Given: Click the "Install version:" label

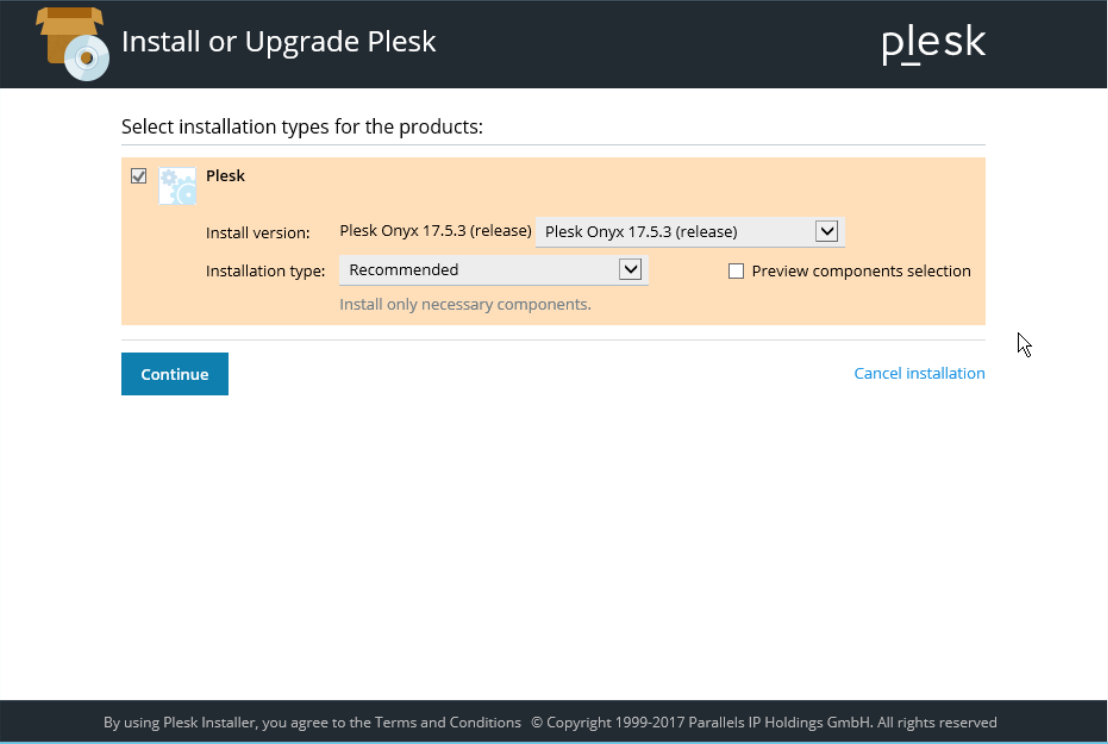Looking at the screenshot, I should tap(258, 233).
